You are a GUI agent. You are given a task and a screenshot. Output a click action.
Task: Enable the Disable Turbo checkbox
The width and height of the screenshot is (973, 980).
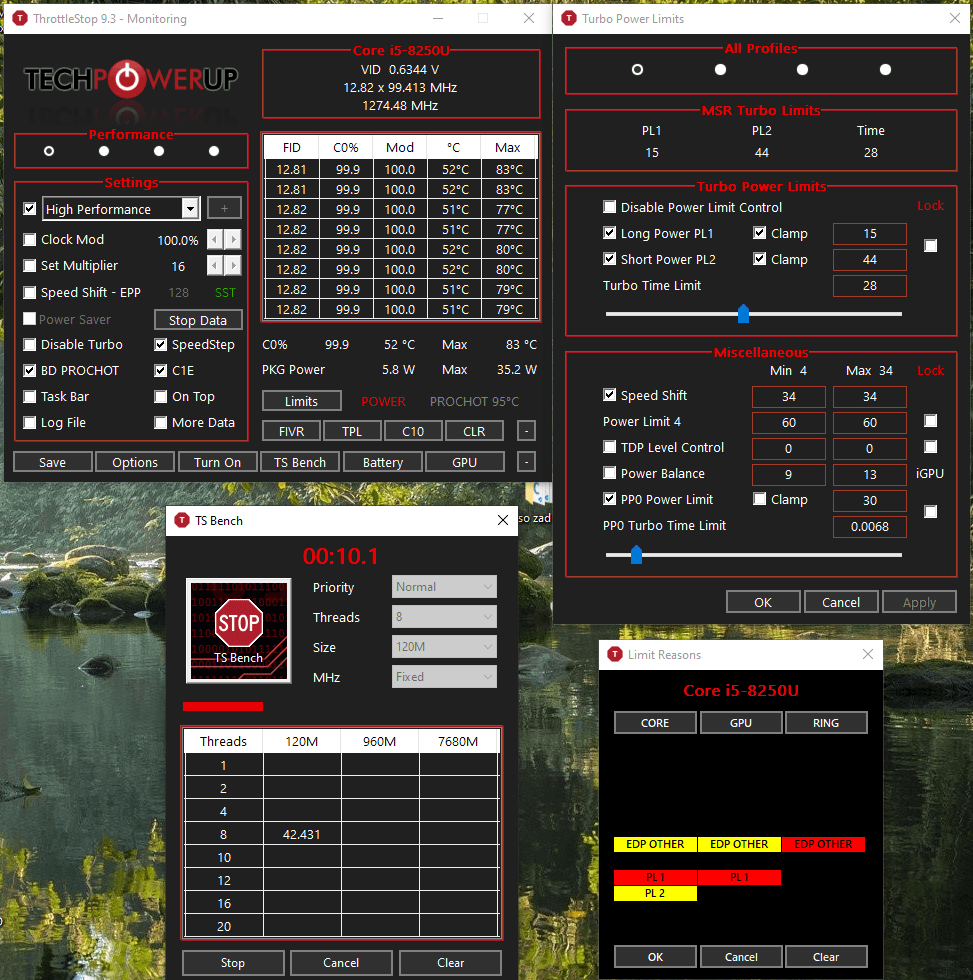pyautogui.click(x=29, y=344)
